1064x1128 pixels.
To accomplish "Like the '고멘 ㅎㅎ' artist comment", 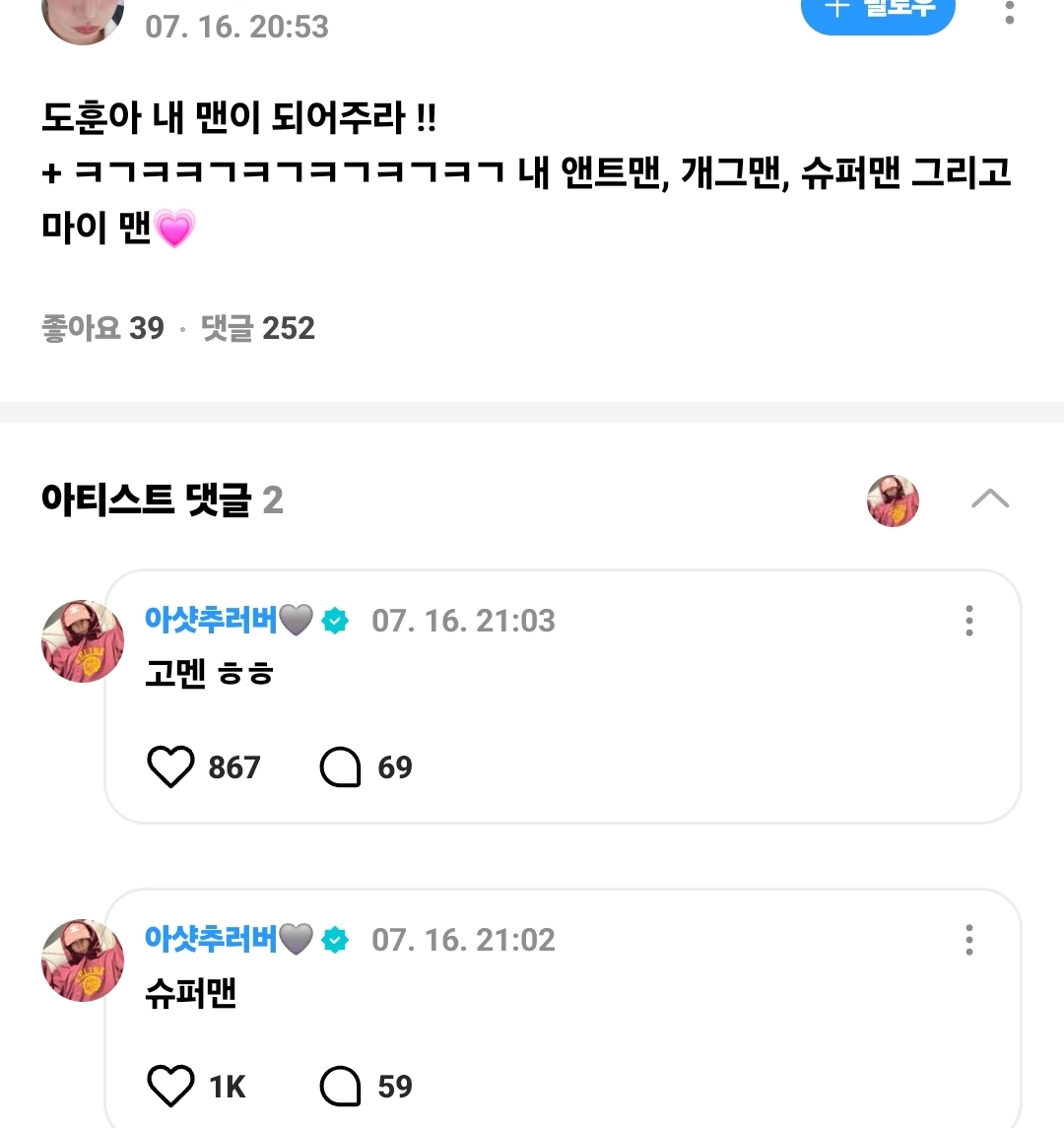I will point(170,766).
